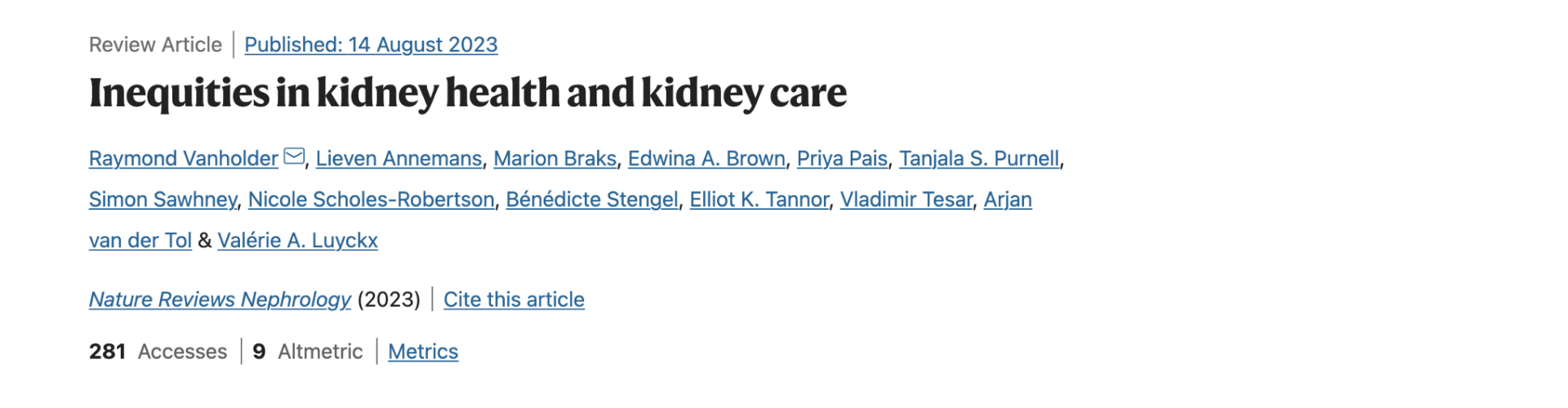Open the Nature Reviews Nephrology journal link
Image resolution: width=1568 pixels, height=408 pixels.
coord(220,299)
